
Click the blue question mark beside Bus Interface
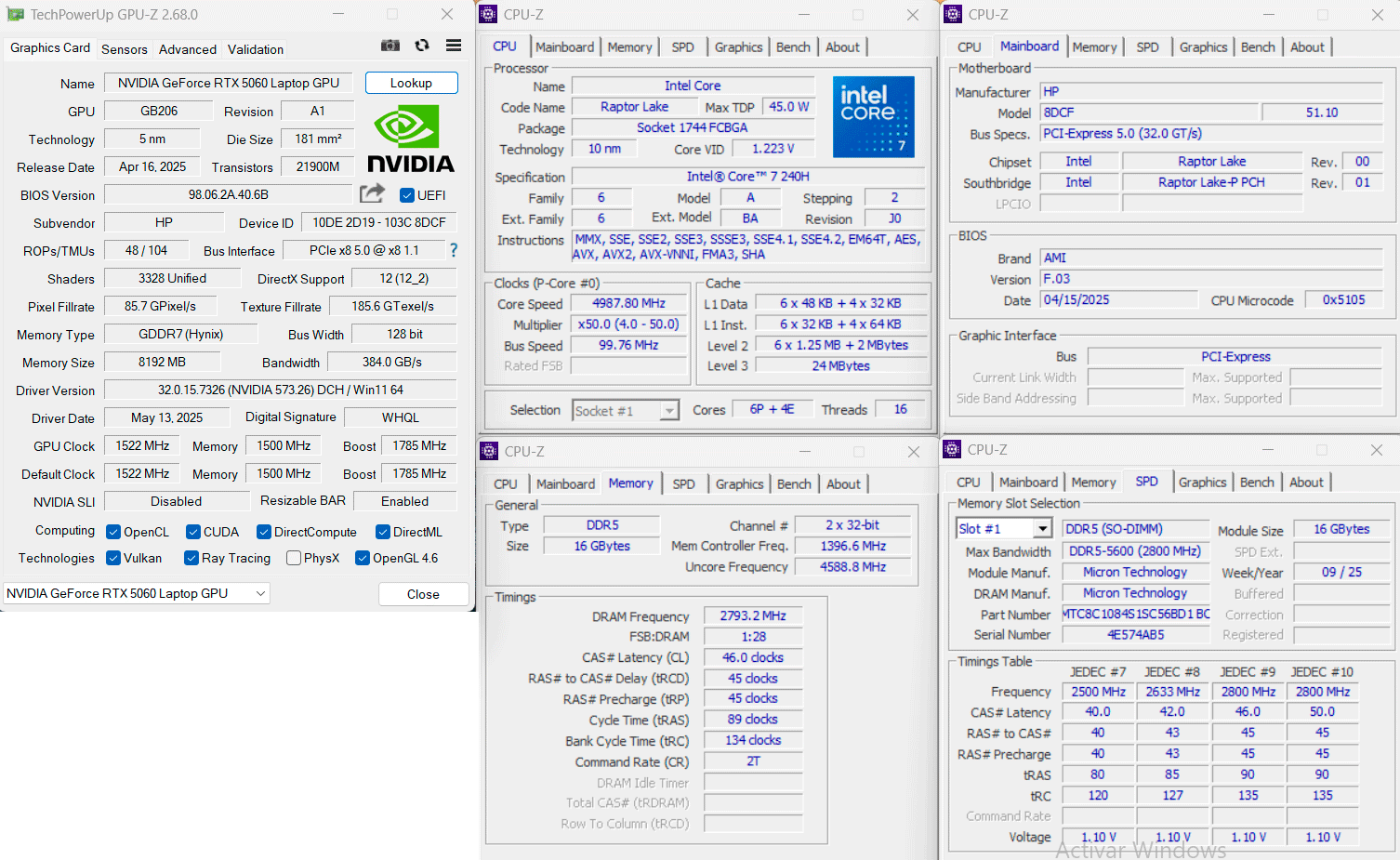coord(454,250)
